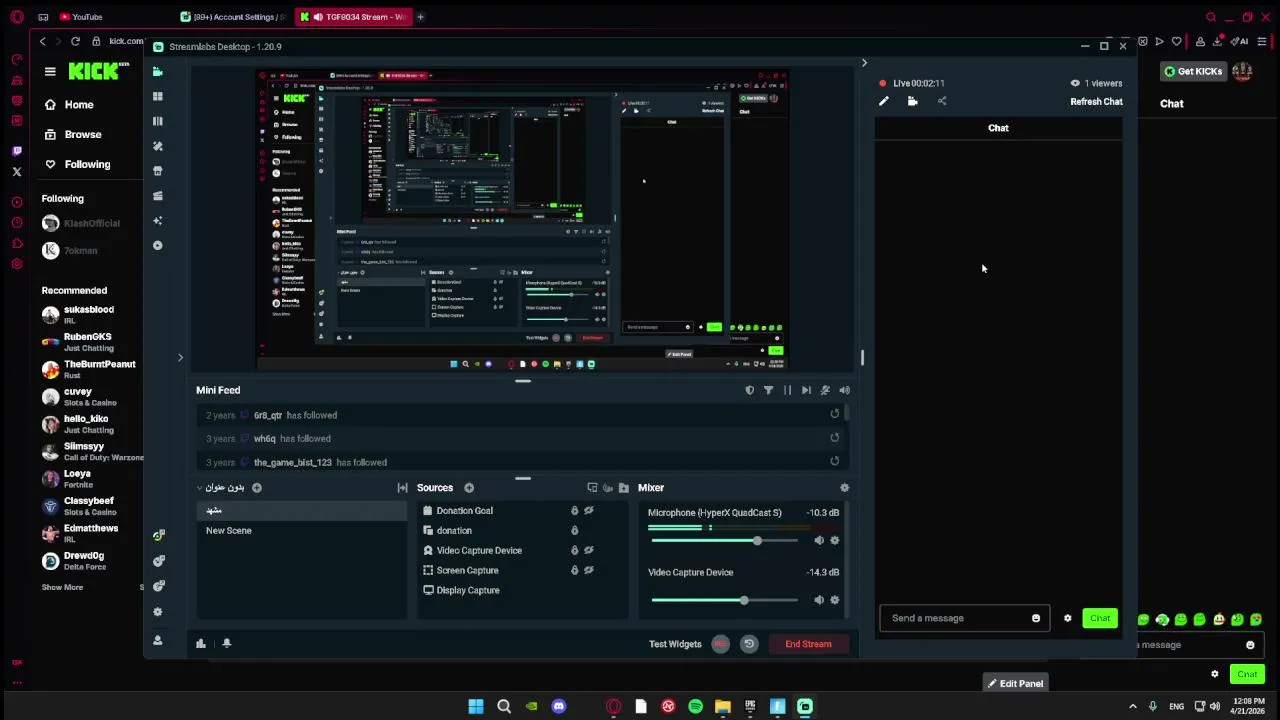Screen dimensions: 1280x720
Task: Mute the Video Capture Device audio
Action: point(819,600)
